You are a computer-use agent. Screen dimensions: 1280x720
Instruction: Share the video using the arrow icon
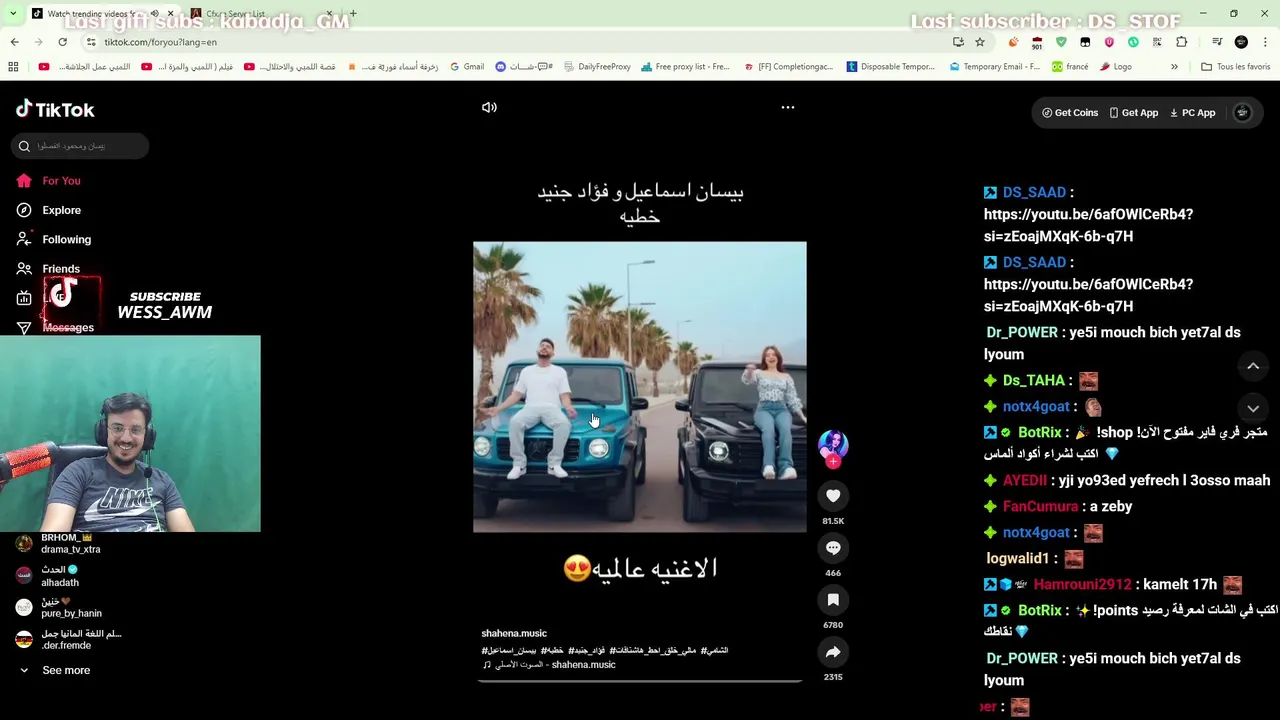click(833, 652)
